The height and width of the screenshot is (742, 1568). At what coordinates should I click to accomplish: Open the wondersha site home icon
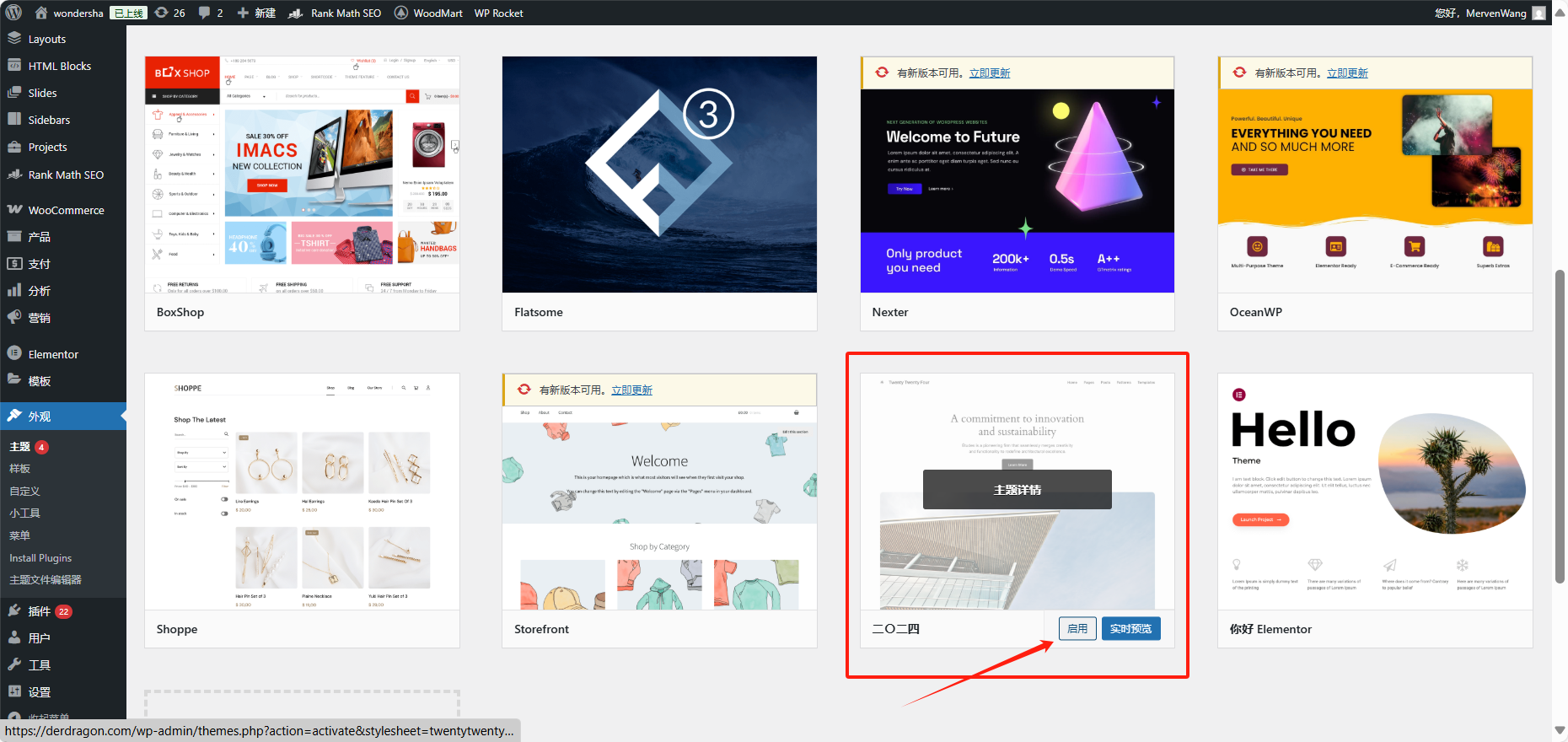click(41, 13)
